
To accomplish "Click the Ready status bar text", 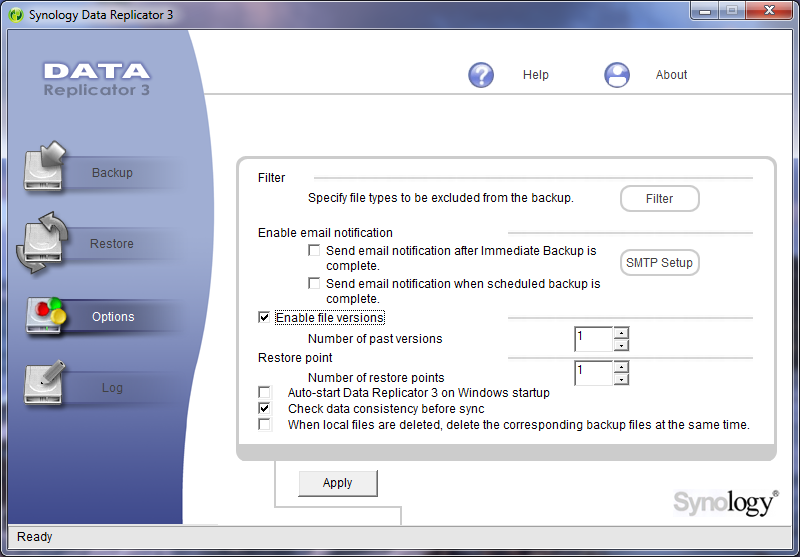I will coord(35,537).
